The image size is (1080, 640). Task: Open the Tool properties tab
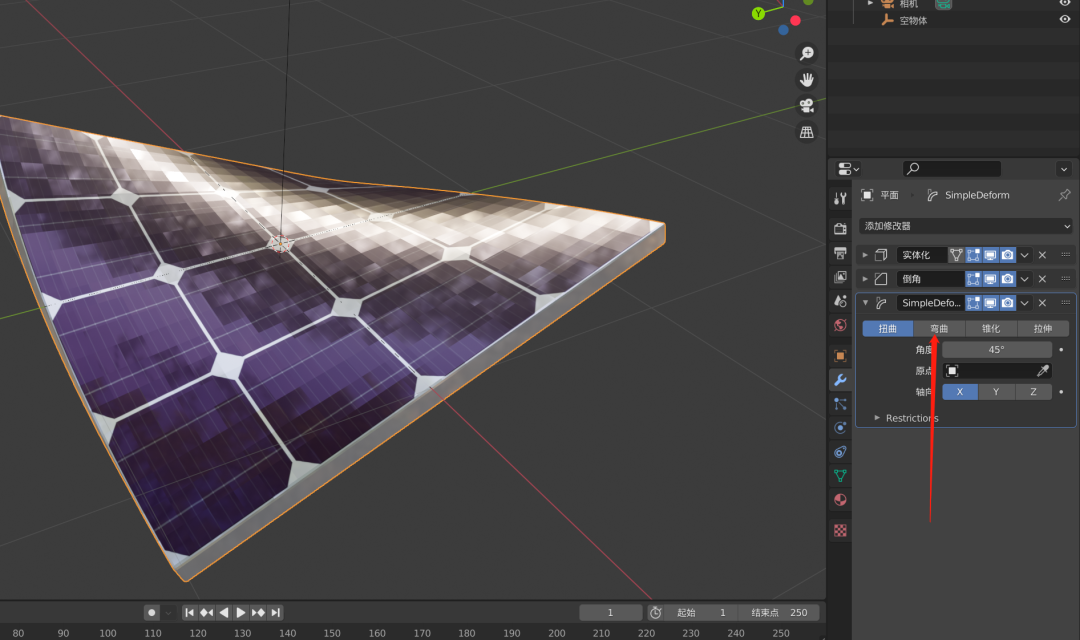tap(840, 198)
